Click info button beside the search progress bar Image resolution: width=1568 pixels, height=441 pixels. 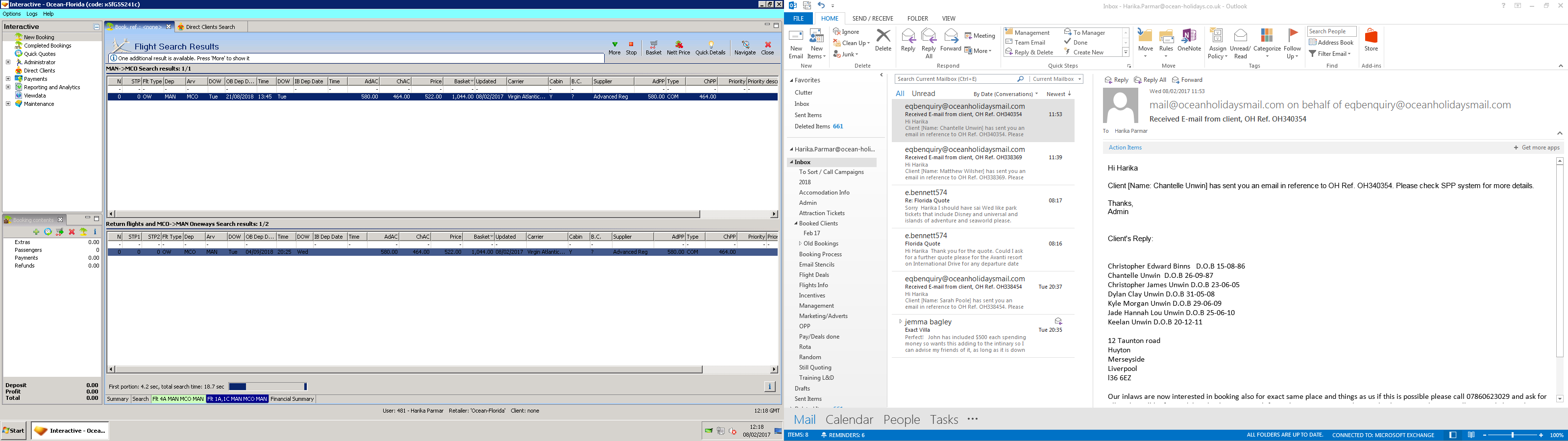tap(769, 386)
